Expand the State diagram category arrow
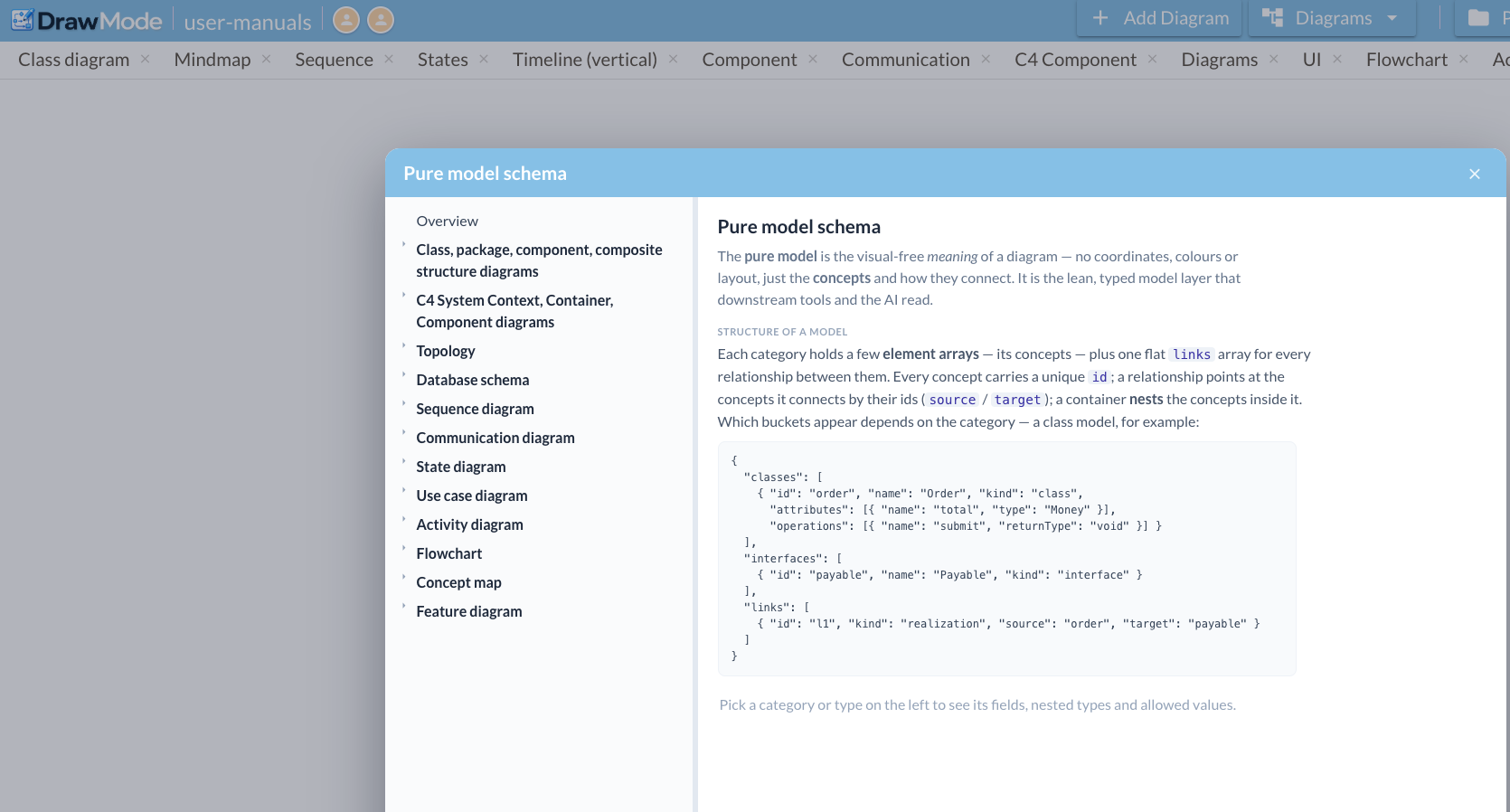Screen dimensions: 1510x812 pyautogui.click(x=403, y=461)
